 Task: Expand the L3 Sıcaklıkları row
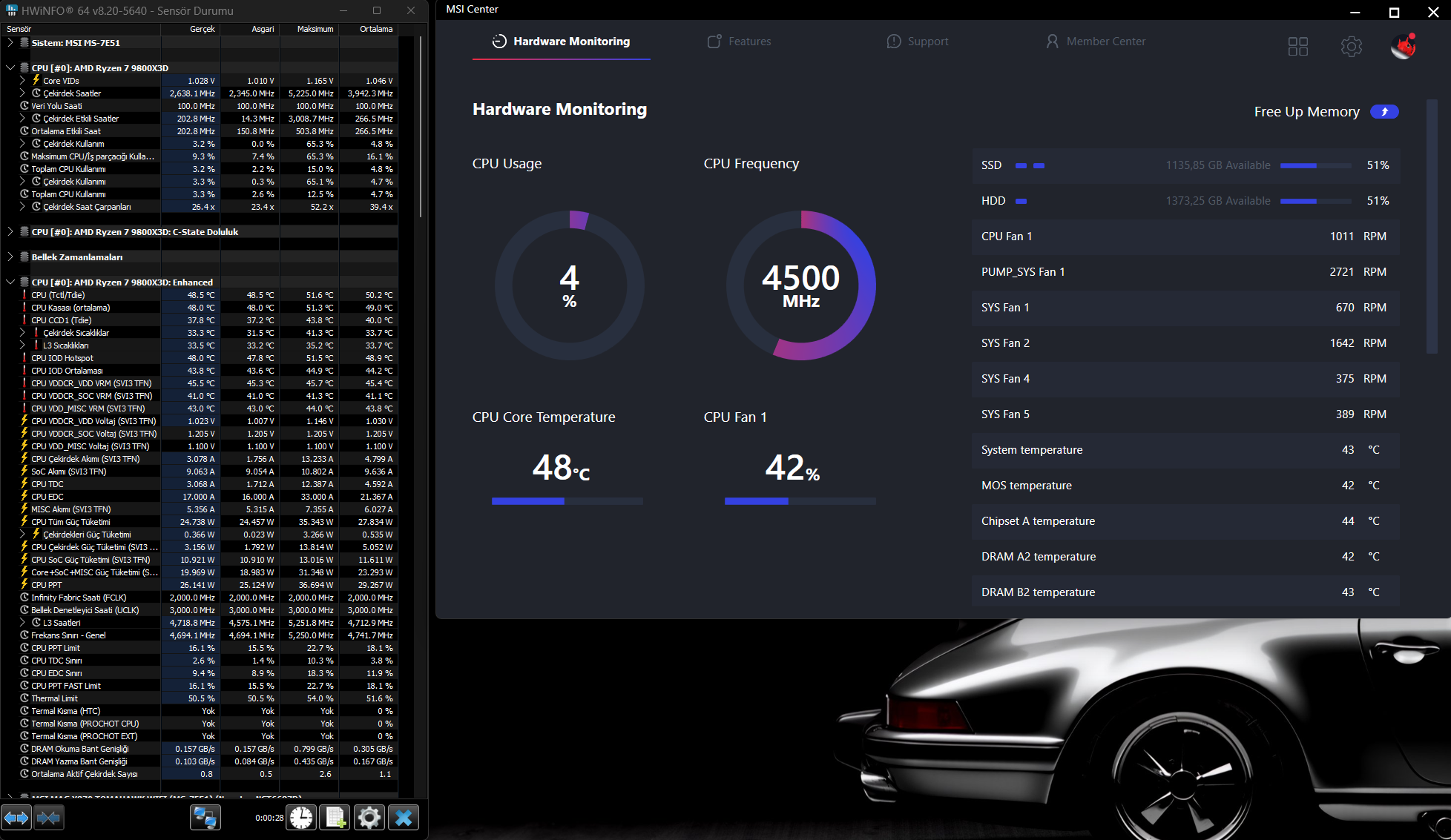point(22,345)
